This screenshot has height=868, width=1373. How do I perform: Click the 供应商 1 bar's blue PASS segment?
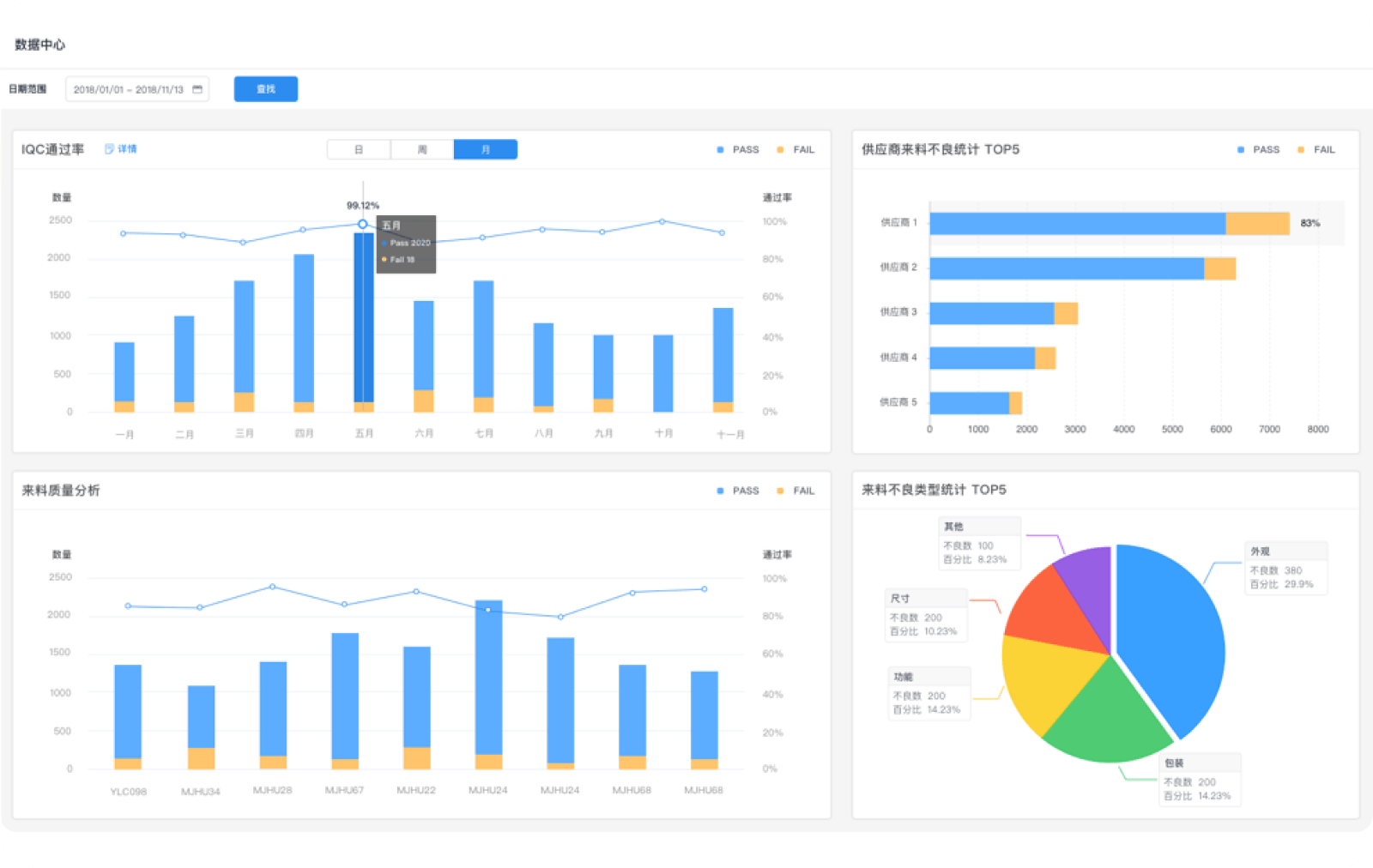click(x=1077, y=224)
